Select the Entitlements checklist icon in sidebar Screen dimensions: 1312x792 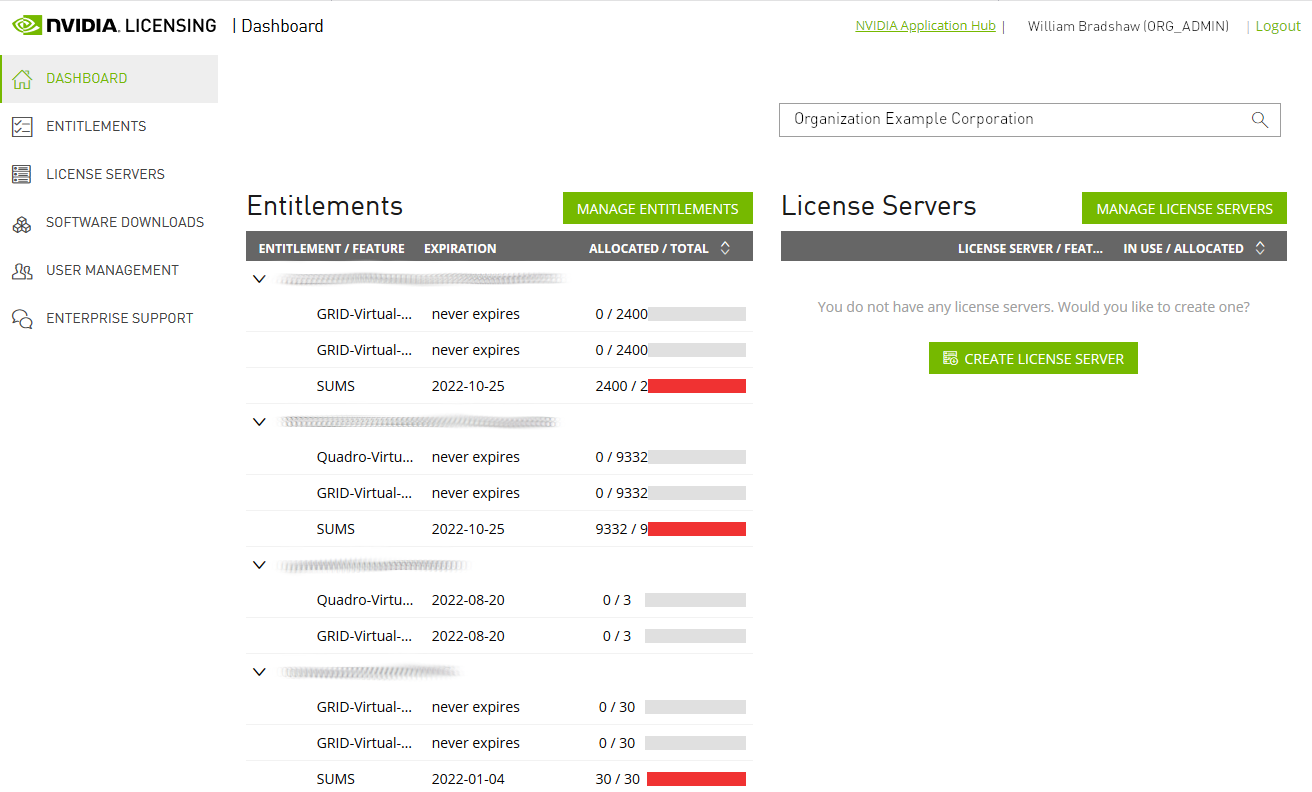20,126
